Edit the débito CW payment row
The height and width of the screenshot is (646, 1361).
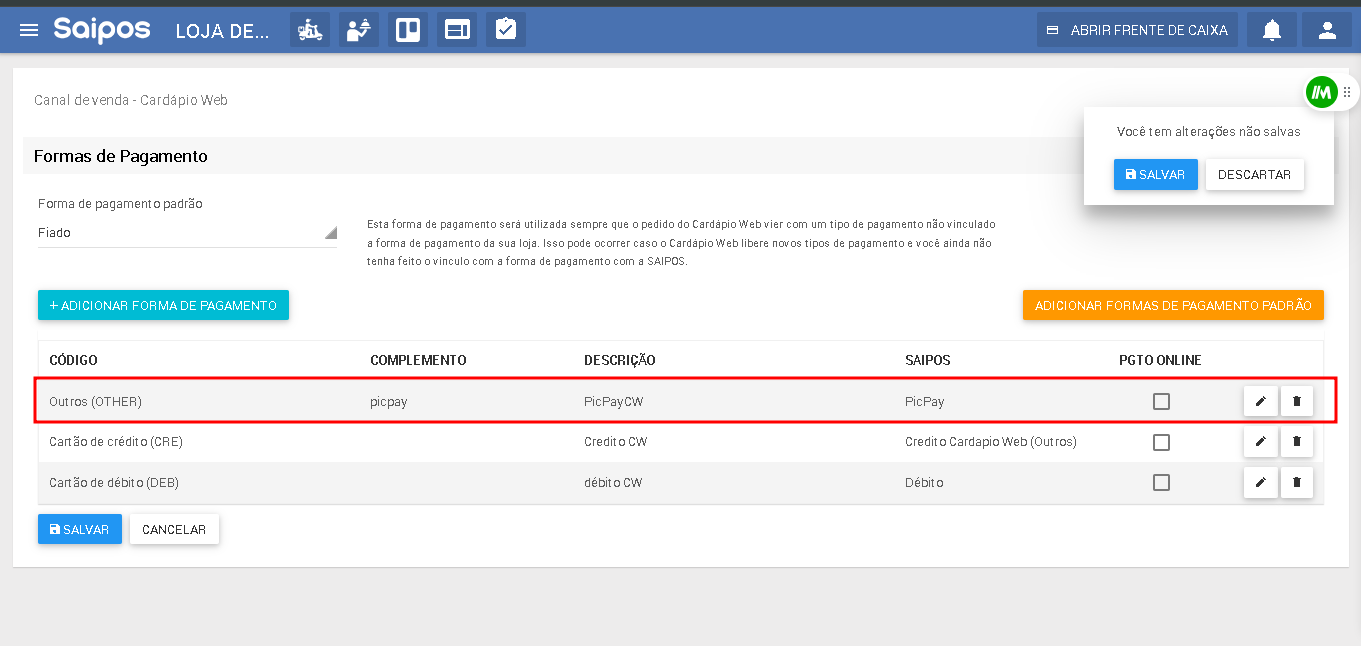(x=1260, y=483)
